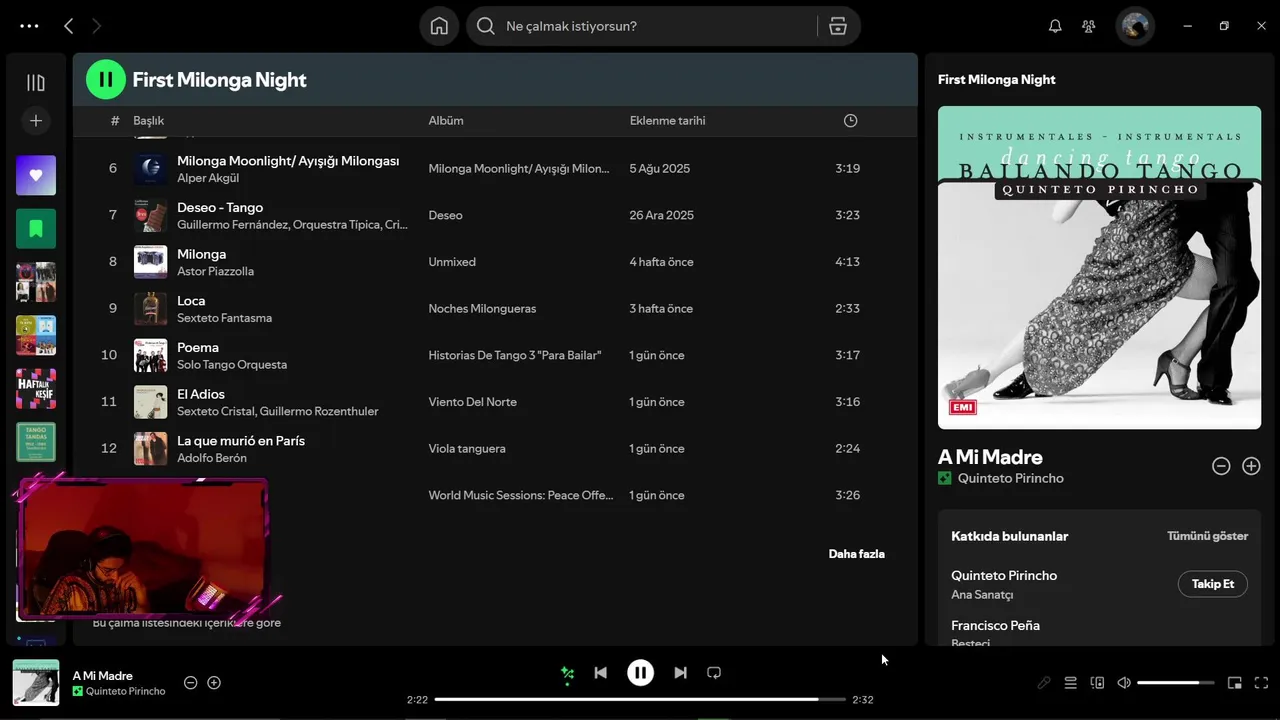The width and height of the screenshot is (1280, 720).
Task: Click 'Tümünü göster' in credits
Action: point(1207,536)
